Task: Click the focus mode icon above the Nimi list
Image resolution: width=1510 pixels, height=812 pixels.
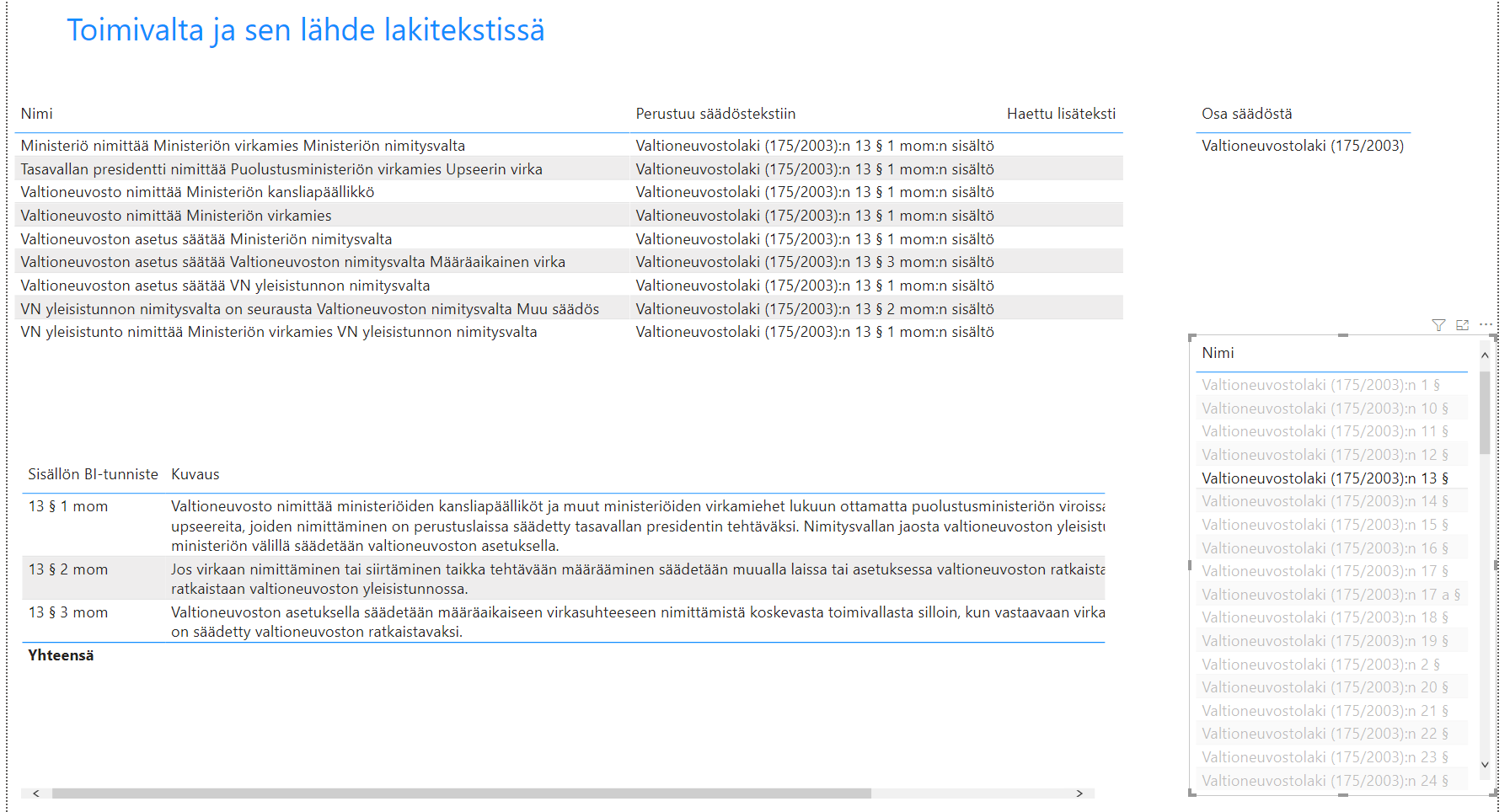Action: pos(1462,325)
